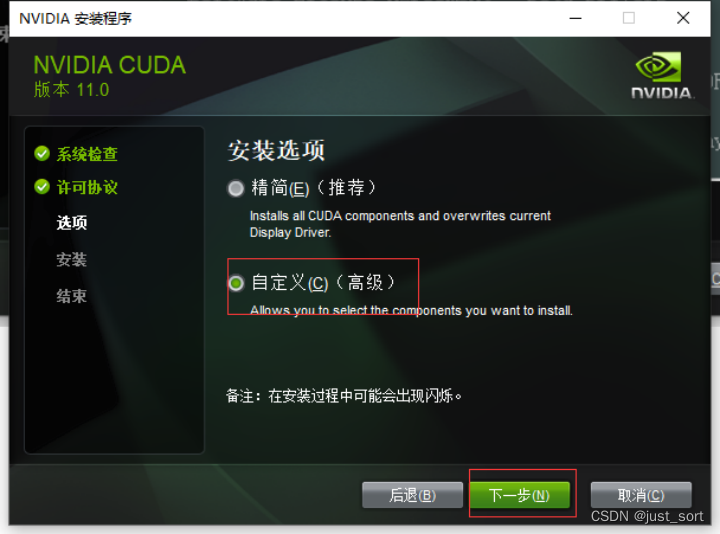Click the NVIDIA CUDA title heading

pos(110,65)
